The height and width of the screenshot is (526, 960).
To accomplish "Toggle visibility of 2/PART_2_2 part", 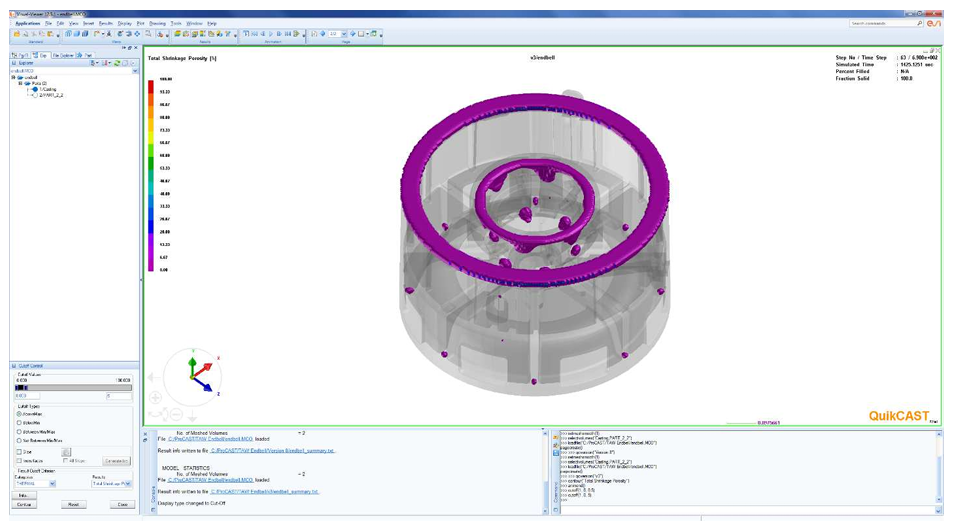I will click(34, 96).
